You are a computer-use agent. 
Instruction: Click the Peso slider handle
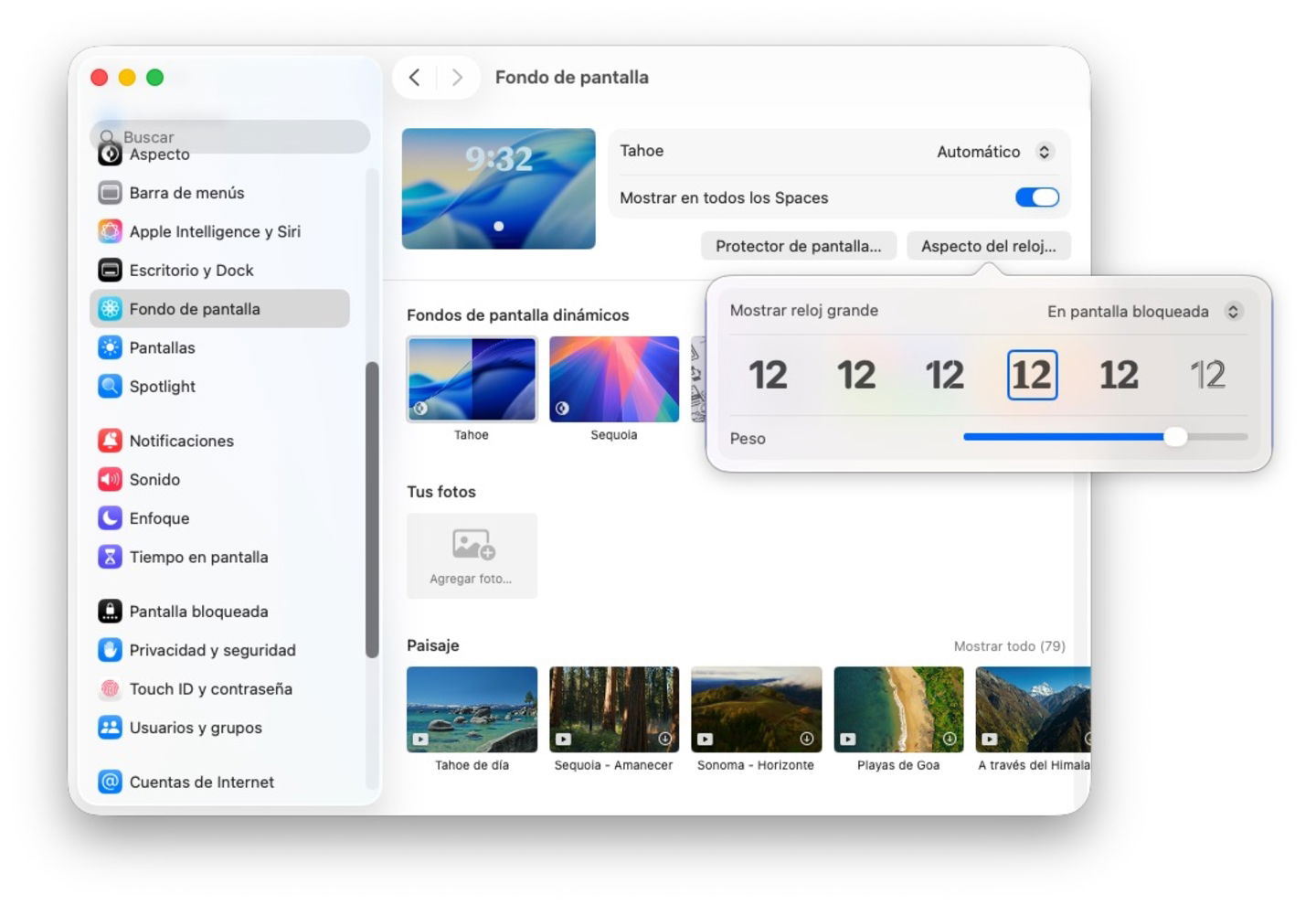[1175, 437]
